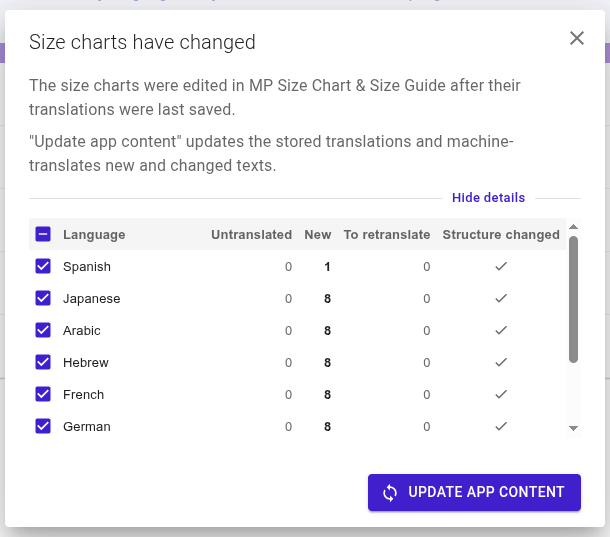This screenshot has height=537, width=610.
Task: Click the New count 8 for German
Action: (327, 426)
